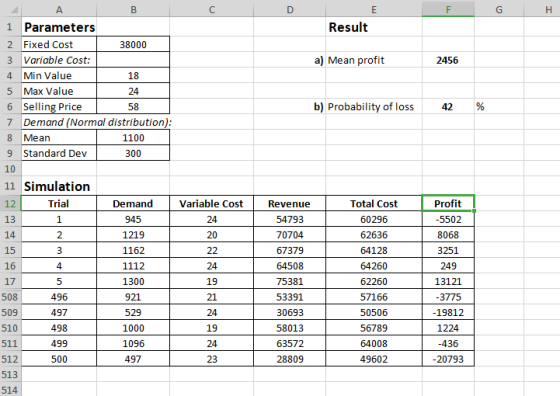Select the Max Value label cell
Viewport: 560px width, 396px height.
click(59, 91)
